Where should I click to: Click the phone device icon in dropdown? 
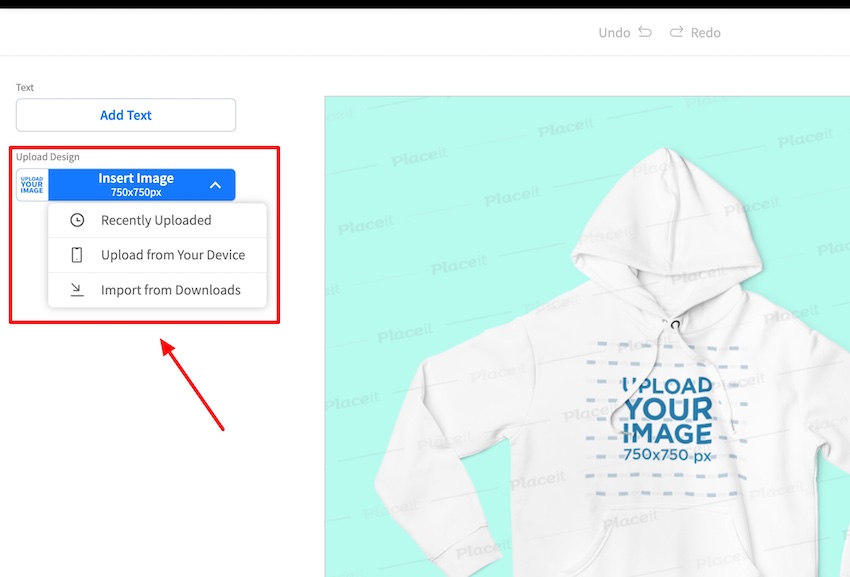point(77,255)
